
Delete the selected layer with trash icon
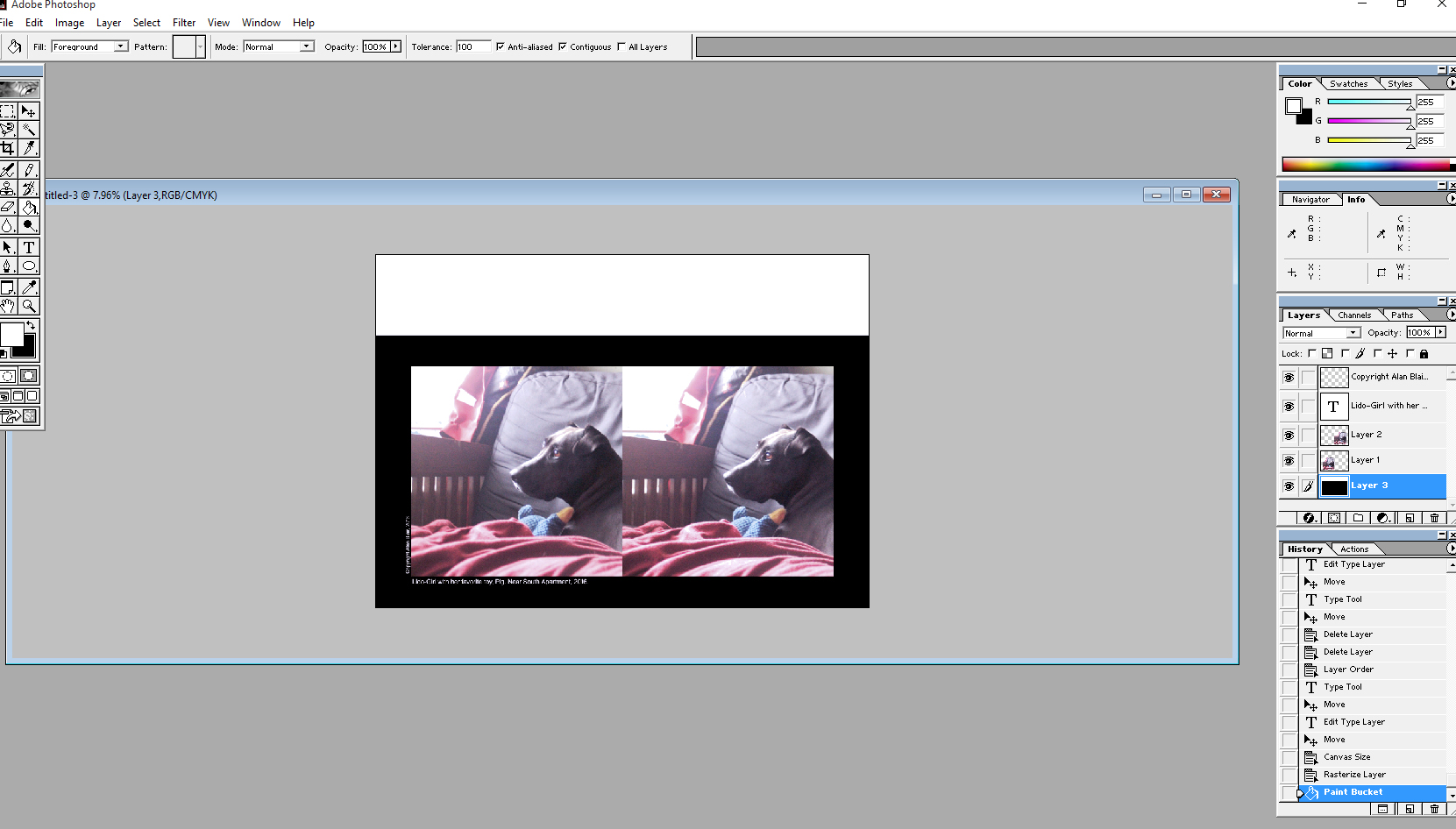(x=1434, y=518)
